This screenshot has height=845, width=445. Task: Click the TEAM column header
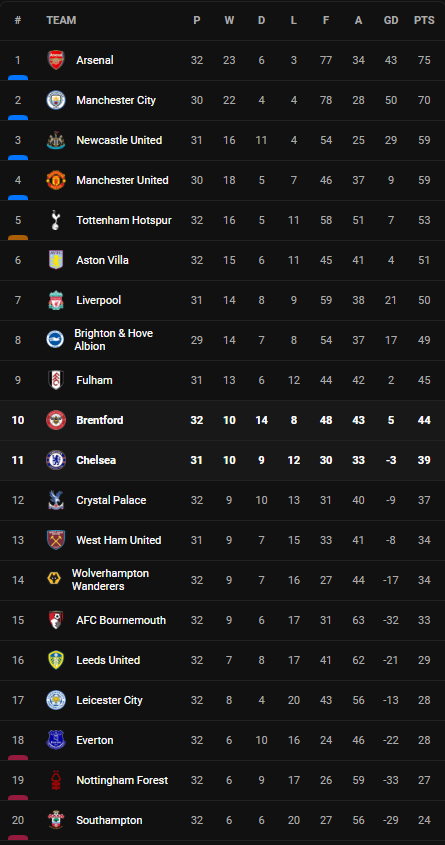pos(61,20)
